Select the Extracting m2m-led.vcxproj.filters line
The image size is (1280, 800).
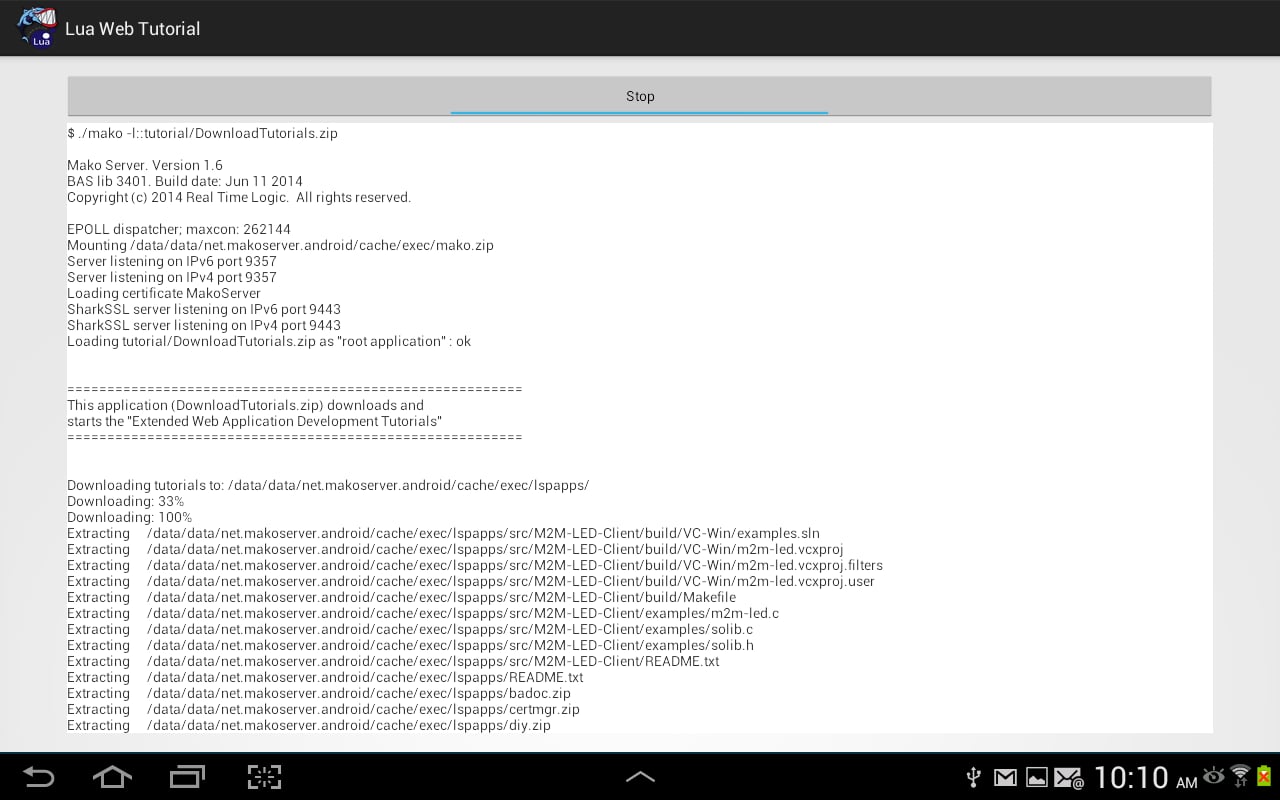point(475,565)
